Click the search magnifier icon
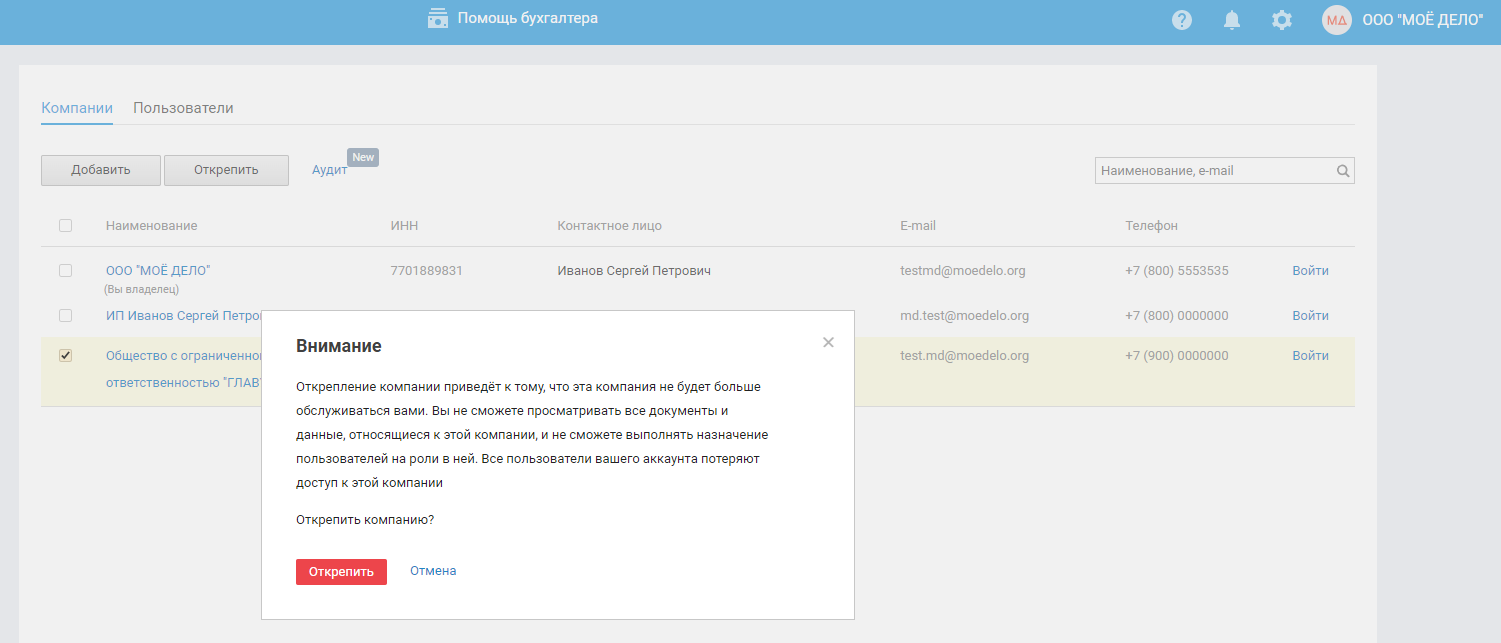Viewport: 1501px width, 643px height. pyautogui.click(x=1343, y=171)
